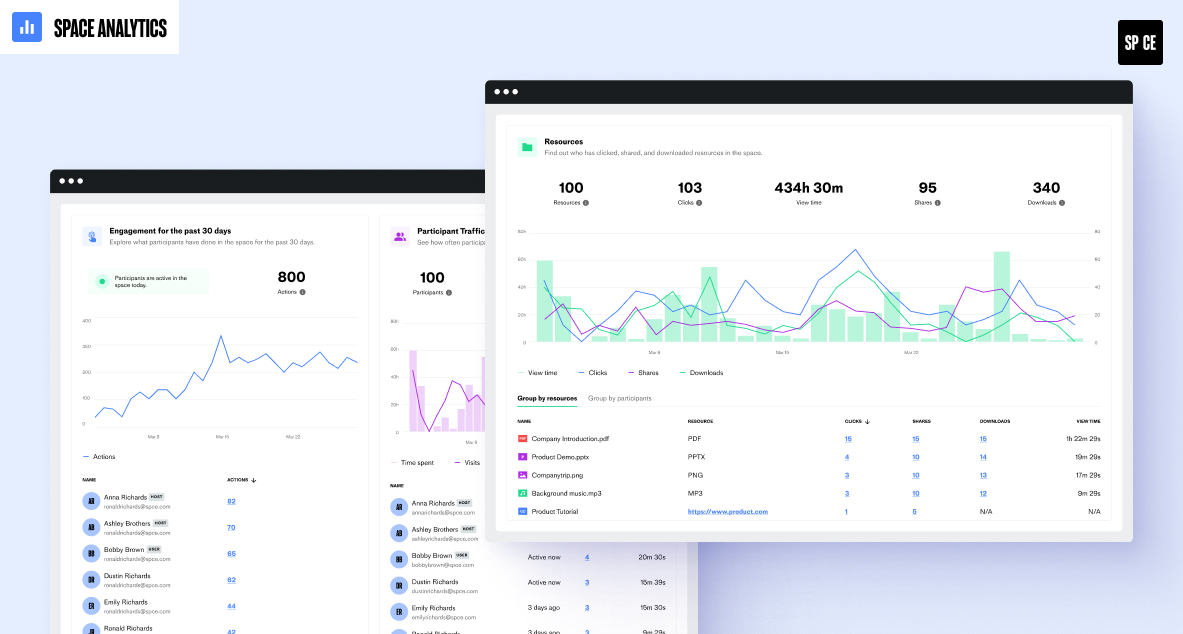Click info icon next to Downloads count

[1062, 203]
